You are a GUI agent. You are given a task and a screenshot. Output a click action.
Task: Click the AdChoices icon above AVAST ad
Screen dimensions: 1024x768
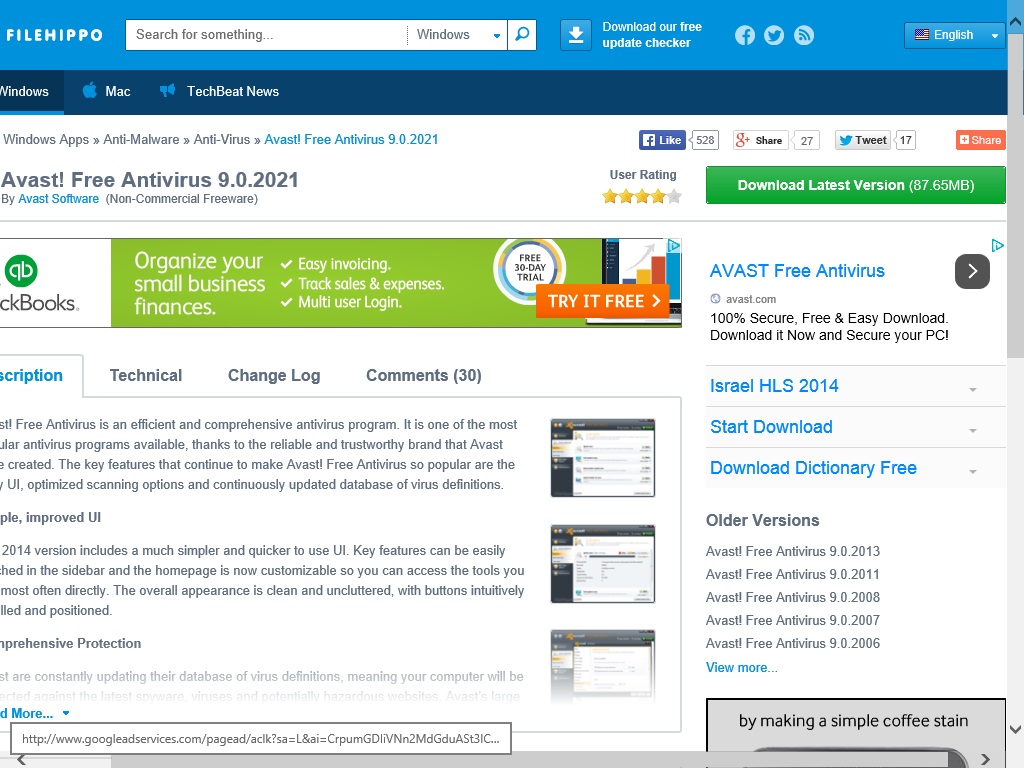[x=997, y=246]
